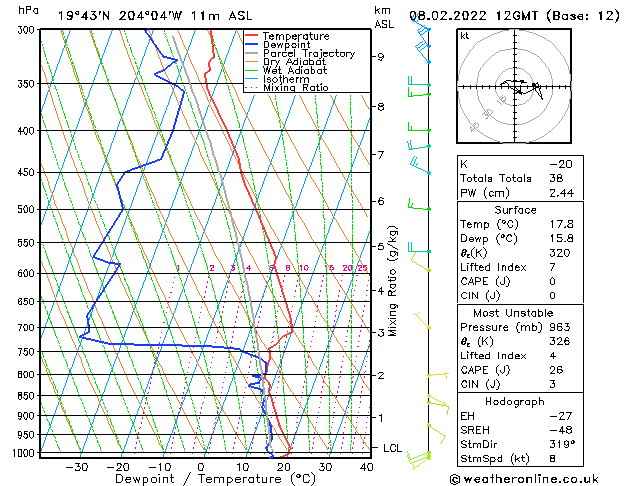Viewport: 629px width, 486px height.
Task: Click the SREH value '-48'
Action: (561, 430)
